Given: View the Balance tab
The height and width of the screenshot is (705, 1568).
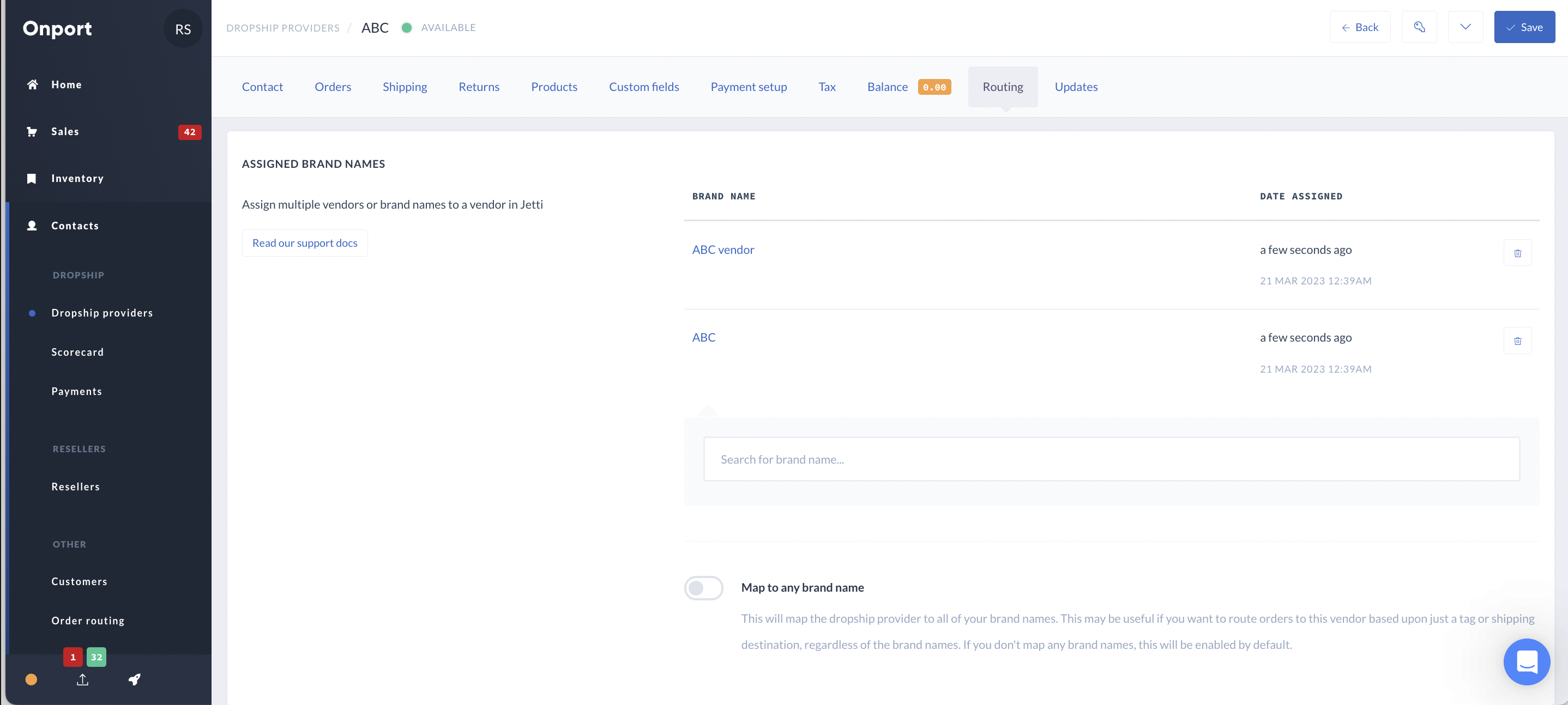Looking at the screenshot, I should (x=909, y=87).
